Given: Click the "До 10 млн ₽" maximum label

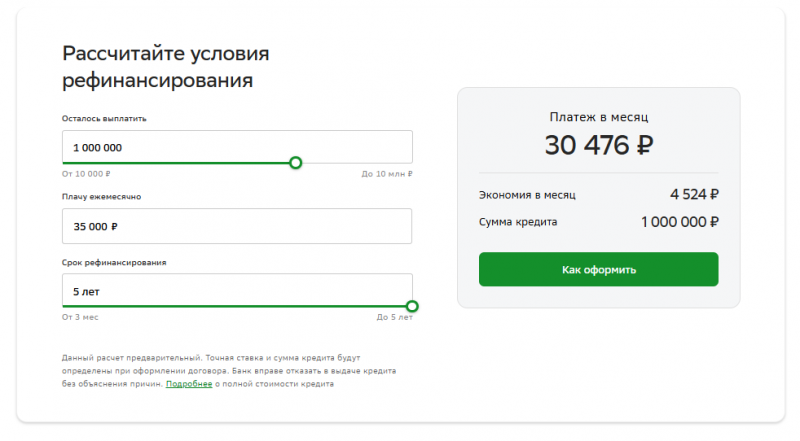Looking at the screenshot, I should pyautogui.click(x=387, y=174).
